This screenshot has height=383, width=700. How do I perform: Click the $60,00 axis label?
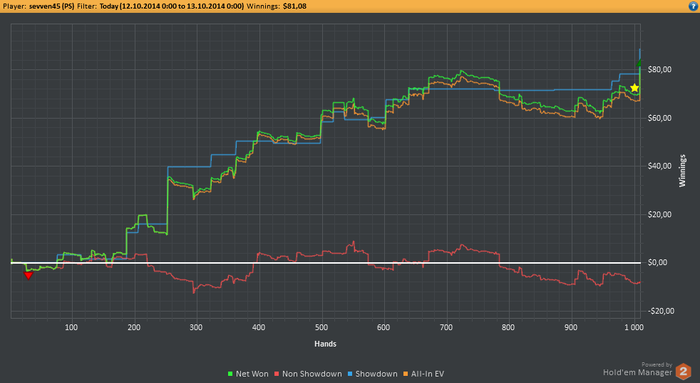(659, 118)
